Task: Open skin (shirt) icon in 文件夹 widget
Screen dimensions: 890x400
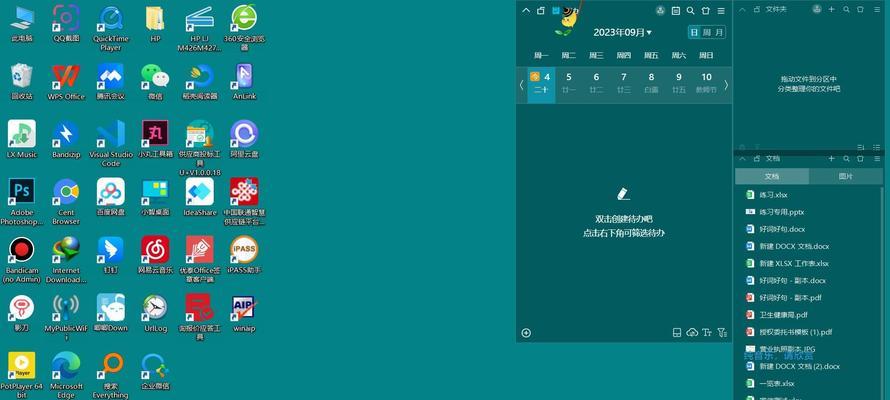Action: (860, 9)
